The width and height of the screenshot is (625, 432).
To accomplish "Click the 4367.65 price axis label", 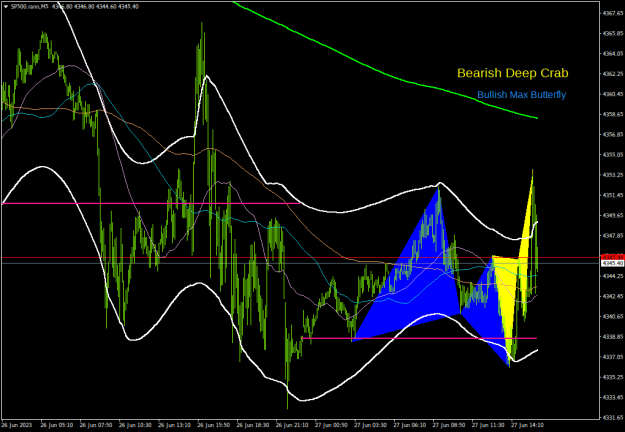I will pyautogui.click(x=613, y=13).
